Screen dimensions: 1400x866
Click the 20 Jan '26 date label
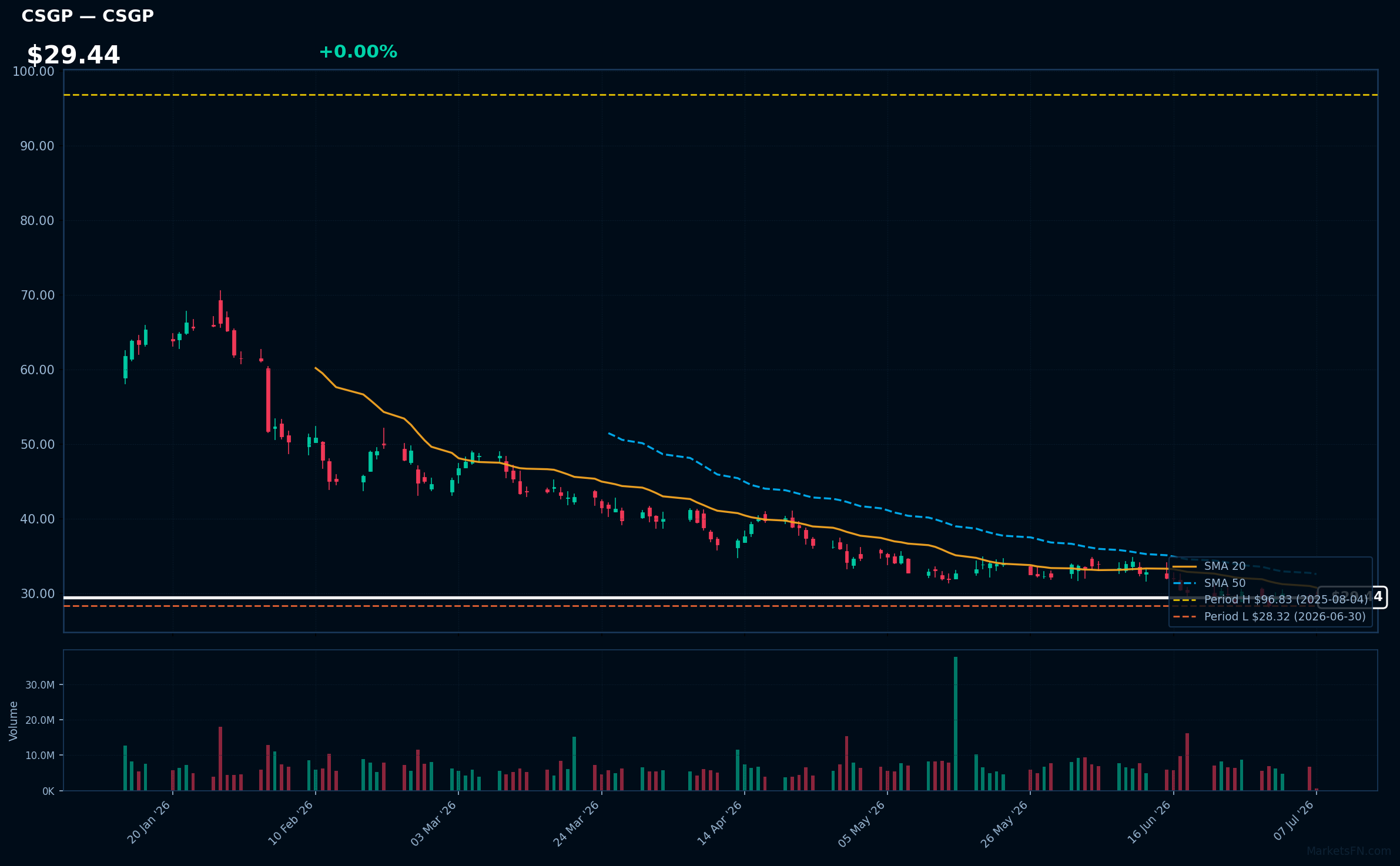(x=149, y=823)
